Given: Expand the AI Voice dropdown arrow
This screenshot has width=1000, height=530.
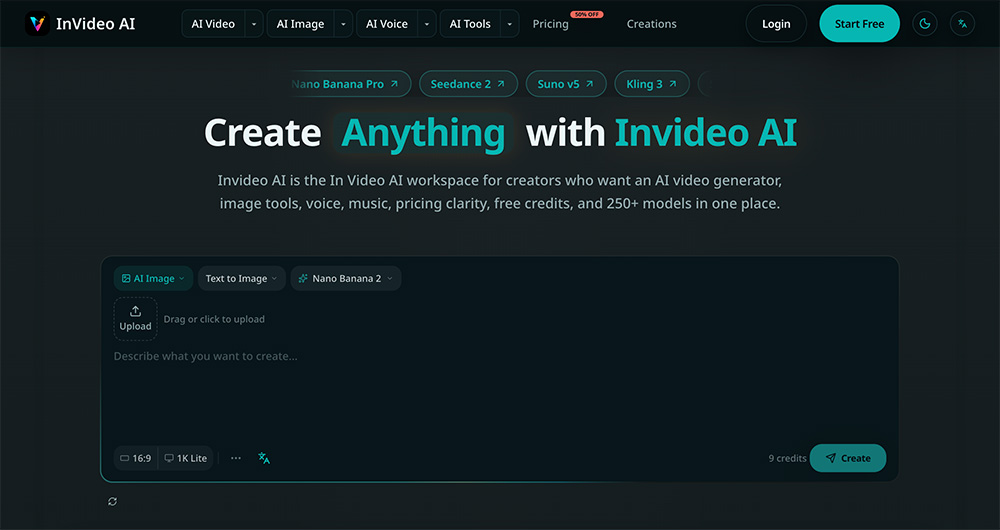Looking at the screenshot, I should [x=427, y=24].
